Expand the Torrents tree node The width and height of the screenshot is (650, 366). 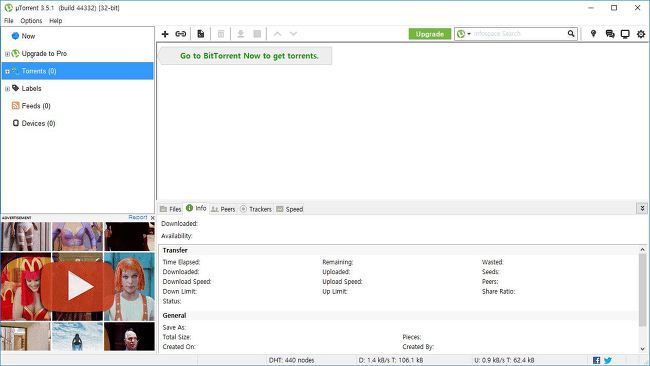point(7,71)
